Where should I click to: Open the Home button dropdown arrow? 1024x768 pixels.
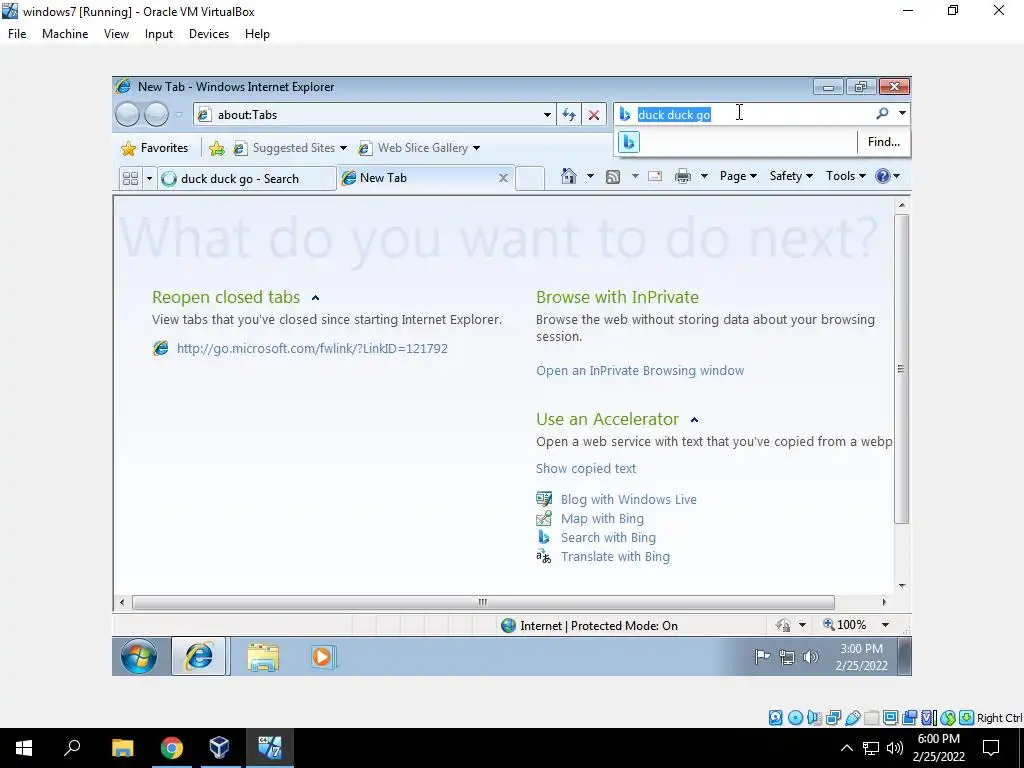590,176
